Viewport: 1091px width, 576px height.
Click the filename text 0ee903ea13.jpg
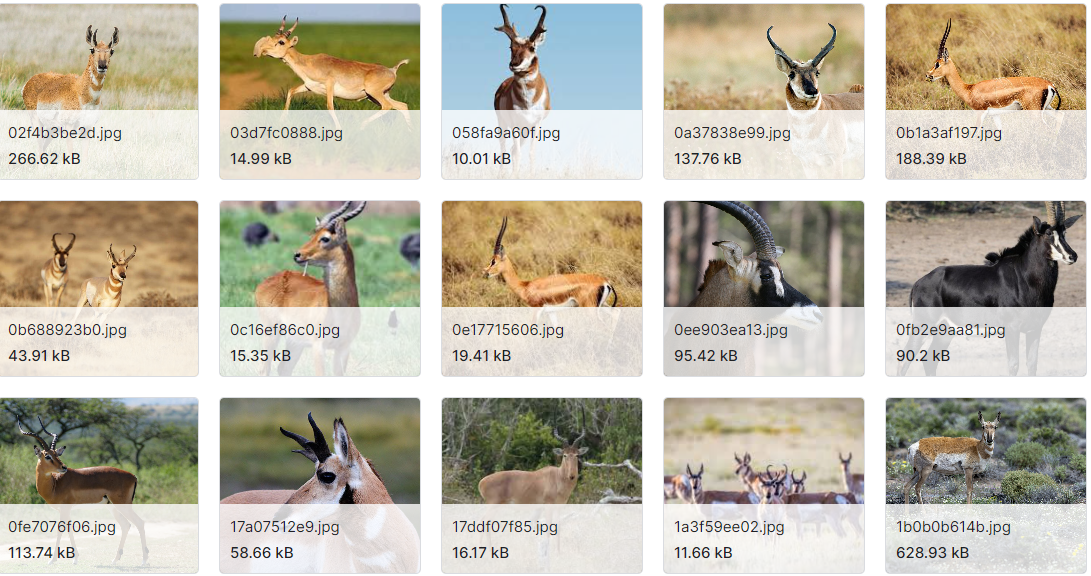click(731, 330)
